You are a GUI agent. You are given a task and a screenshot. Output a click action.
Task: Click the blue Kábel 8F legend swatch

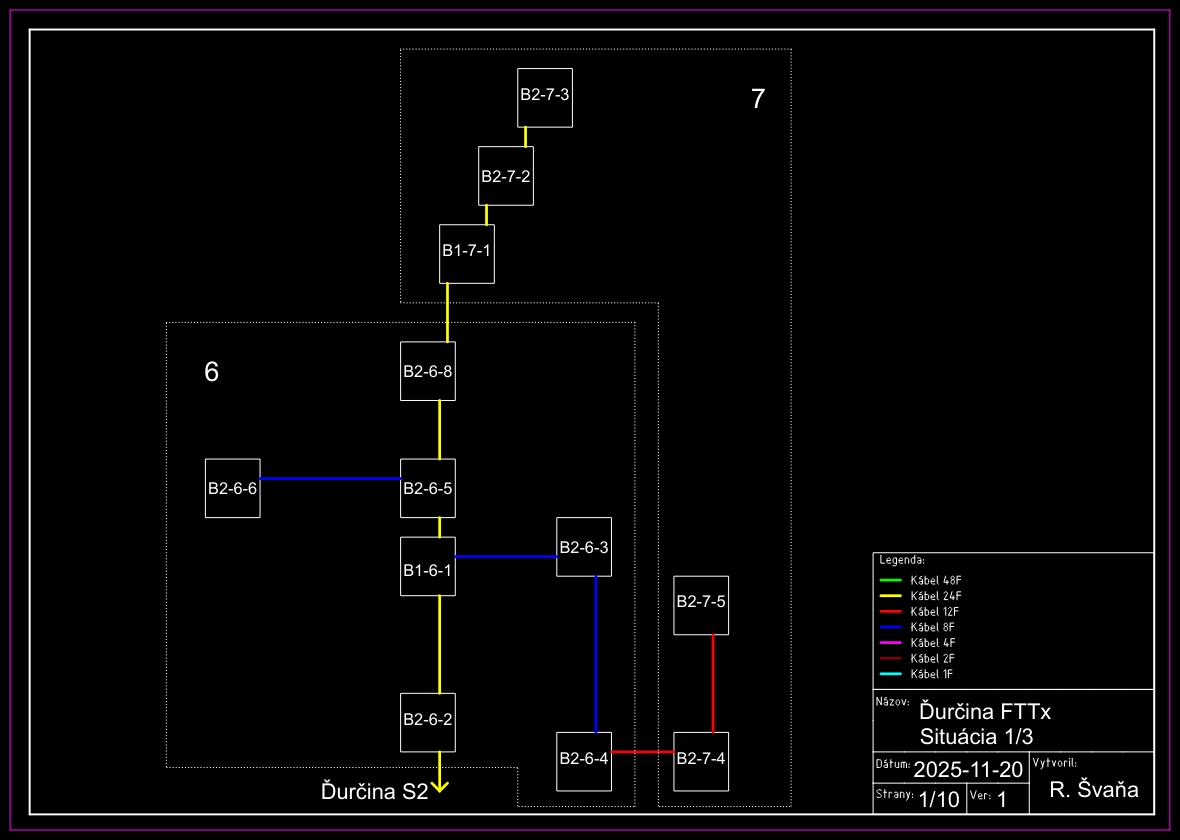tap(891, 627)
